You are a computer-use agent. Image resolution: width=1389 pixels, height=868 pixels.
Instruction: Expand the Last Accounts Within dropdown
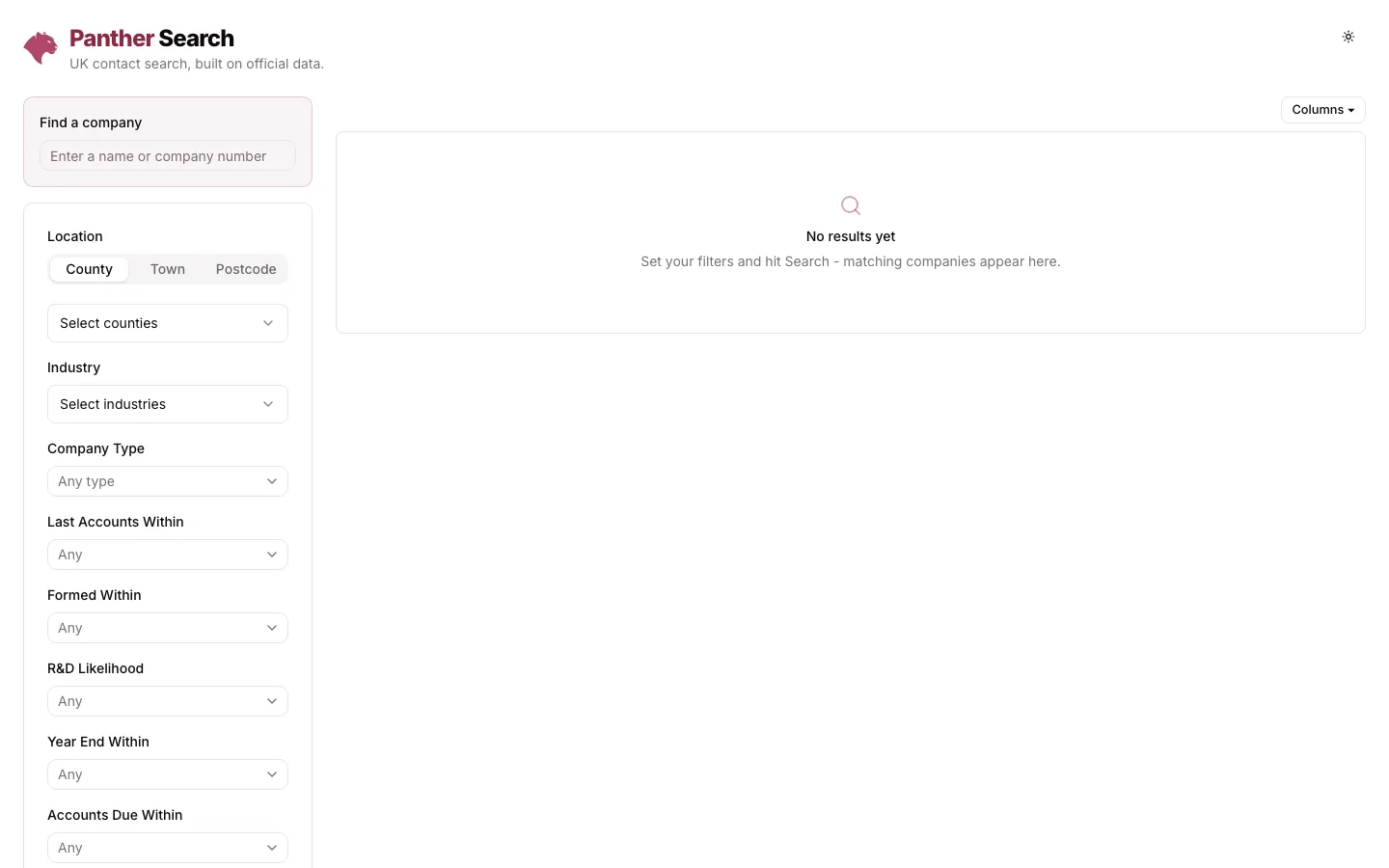click(168, 555)
